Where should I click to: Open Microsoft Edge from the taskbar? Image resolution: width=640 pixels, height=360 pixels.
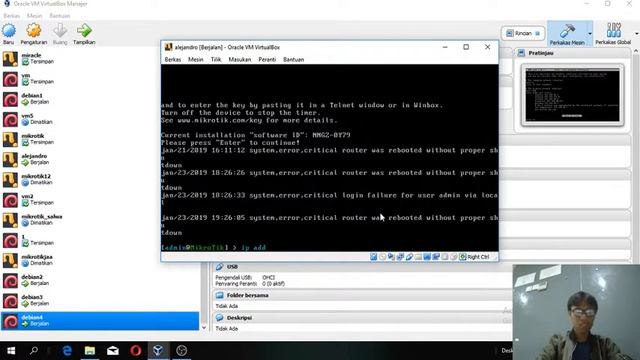tap(67, 351)
